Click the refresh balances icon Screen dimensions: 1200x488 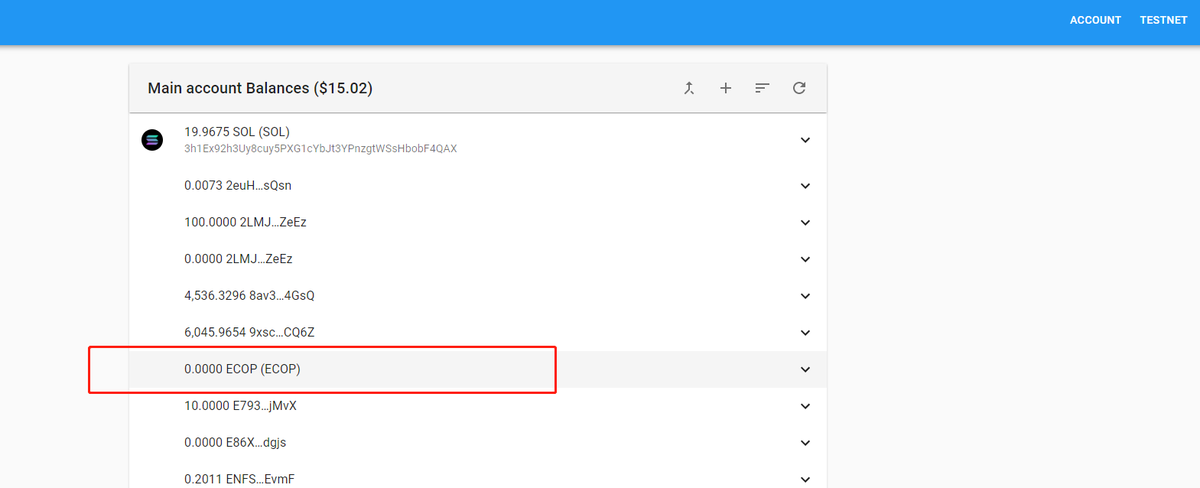tap(799, 88)
